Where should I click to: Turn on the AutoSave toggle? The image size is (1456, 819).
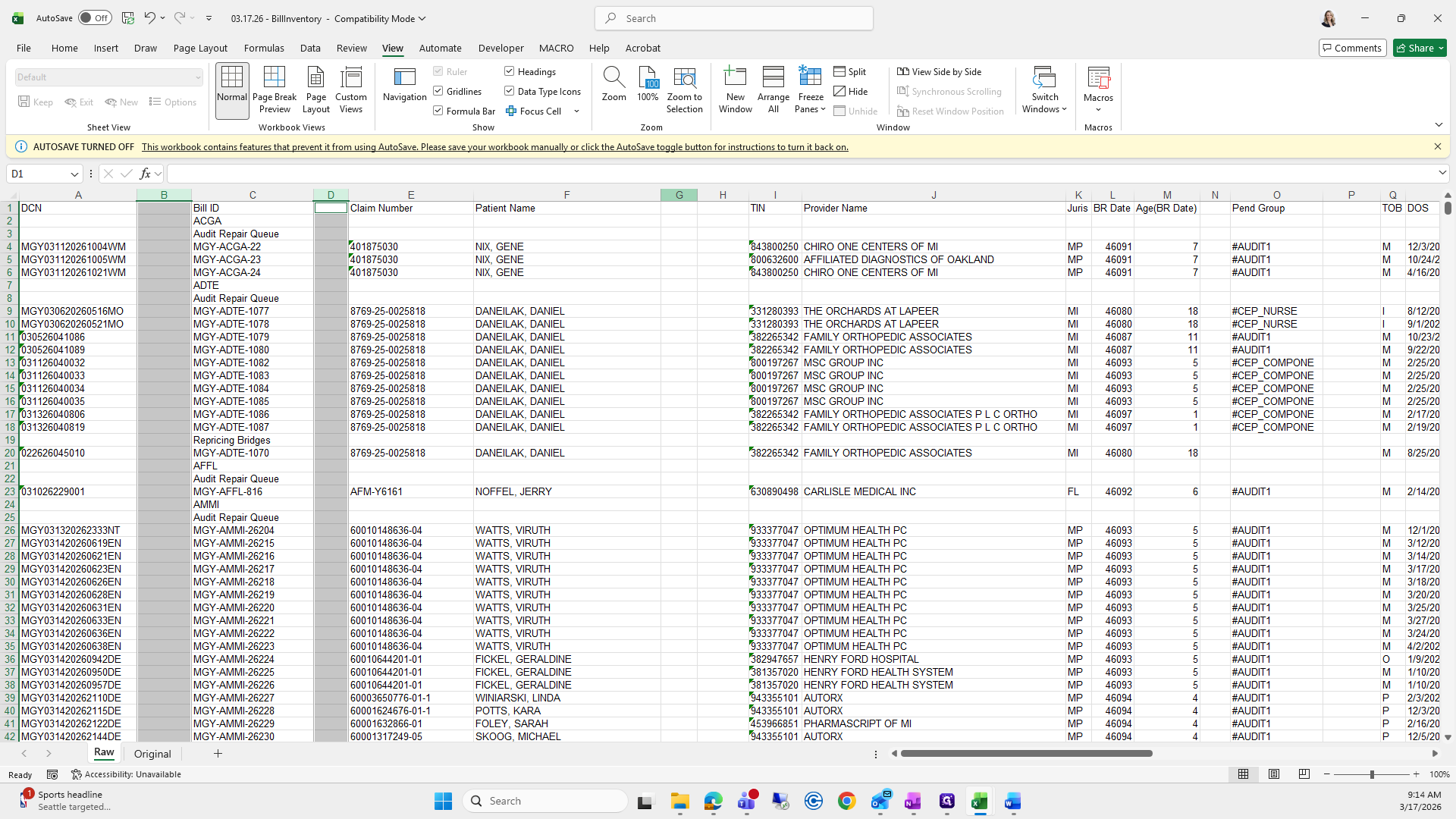pyautogui.click(x=95, y=18)
